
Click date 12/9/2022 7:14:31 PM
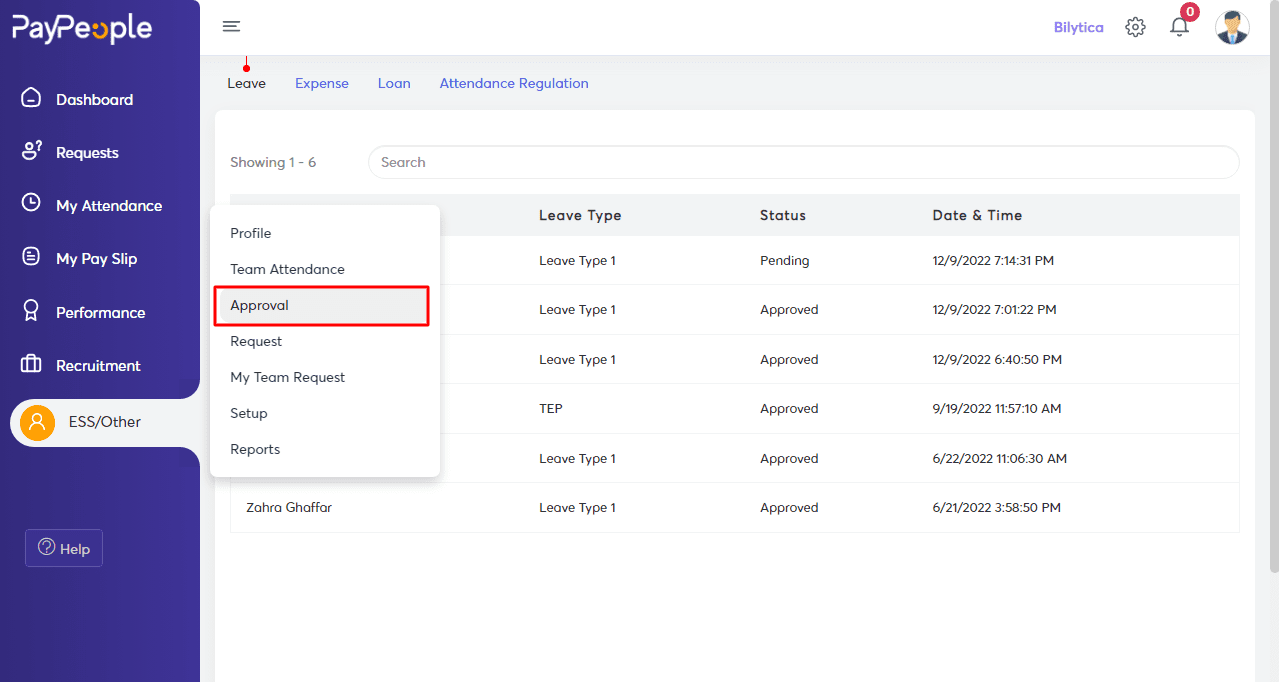point(993,260)
